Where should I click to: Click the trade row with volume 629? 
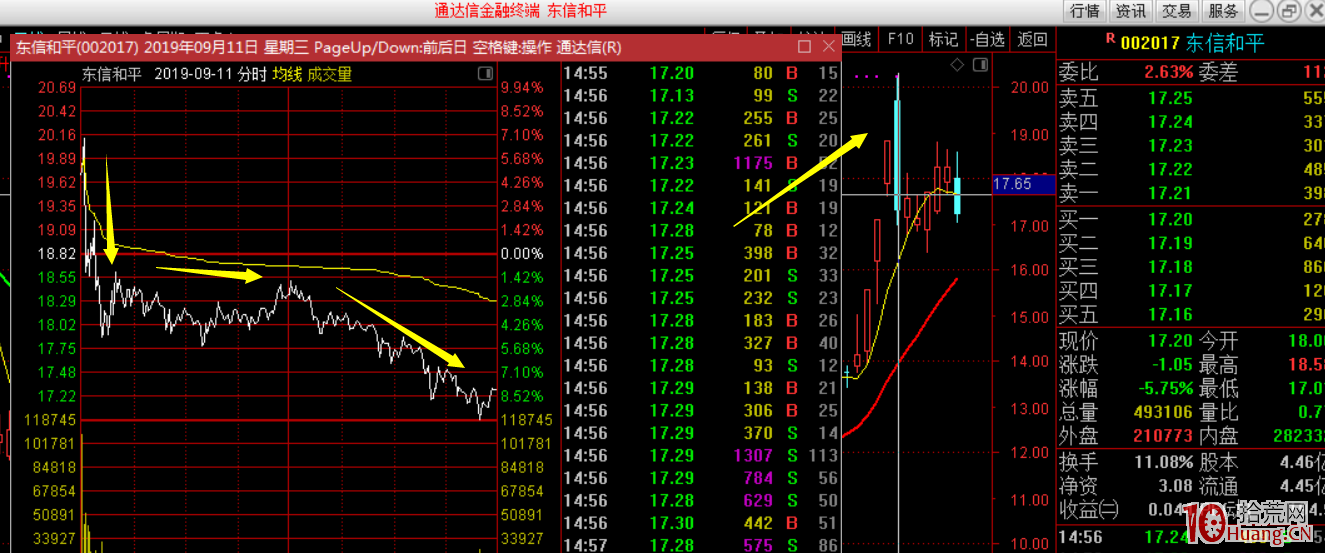[x=701, y=500]
